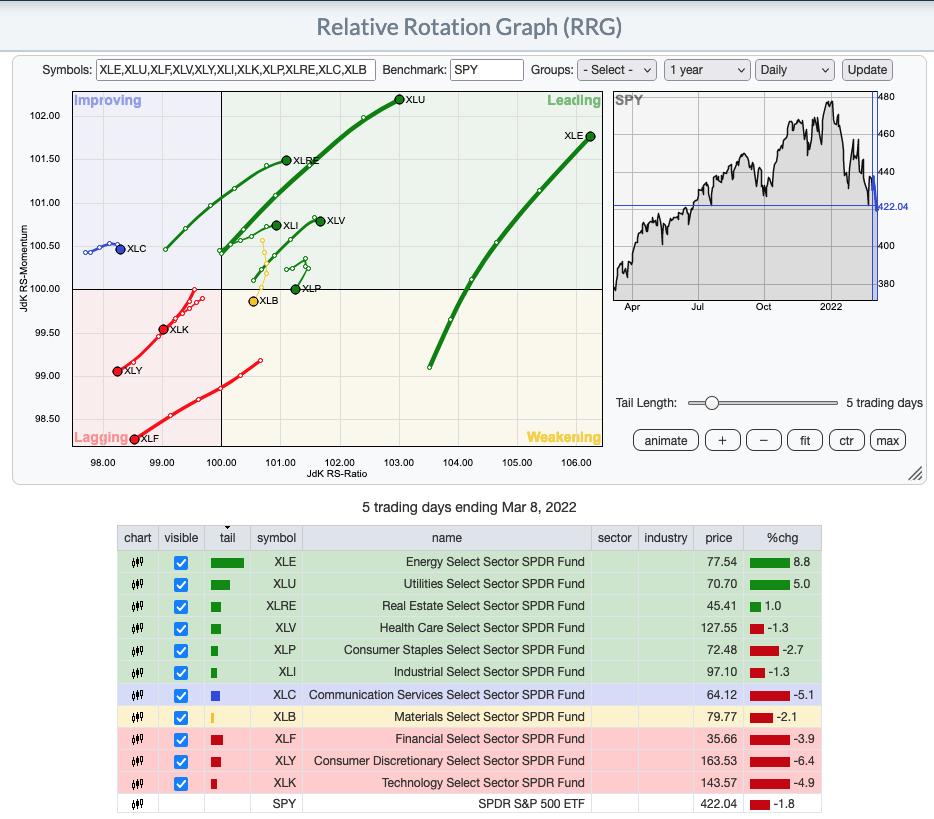
Task: Open the 1 year period dropdown
Action: (706, 70)
